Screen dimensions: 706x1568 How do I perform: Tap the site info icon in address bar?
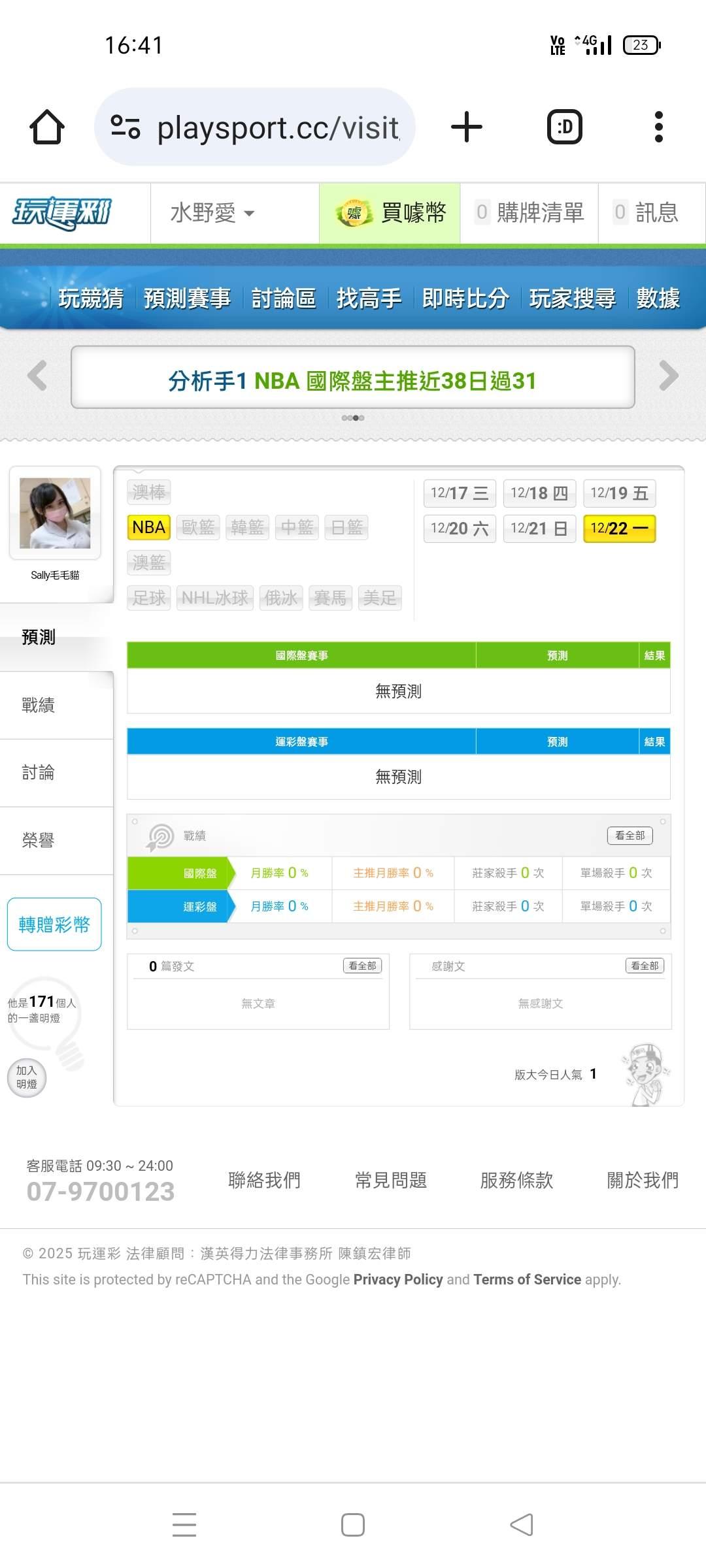[x=126, y=127]
